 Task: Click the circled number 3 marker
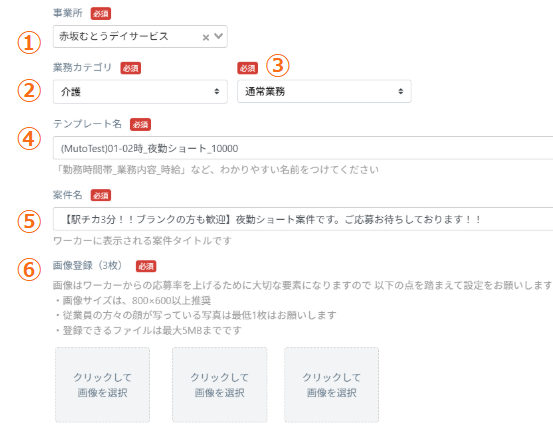tap(278, 66)
